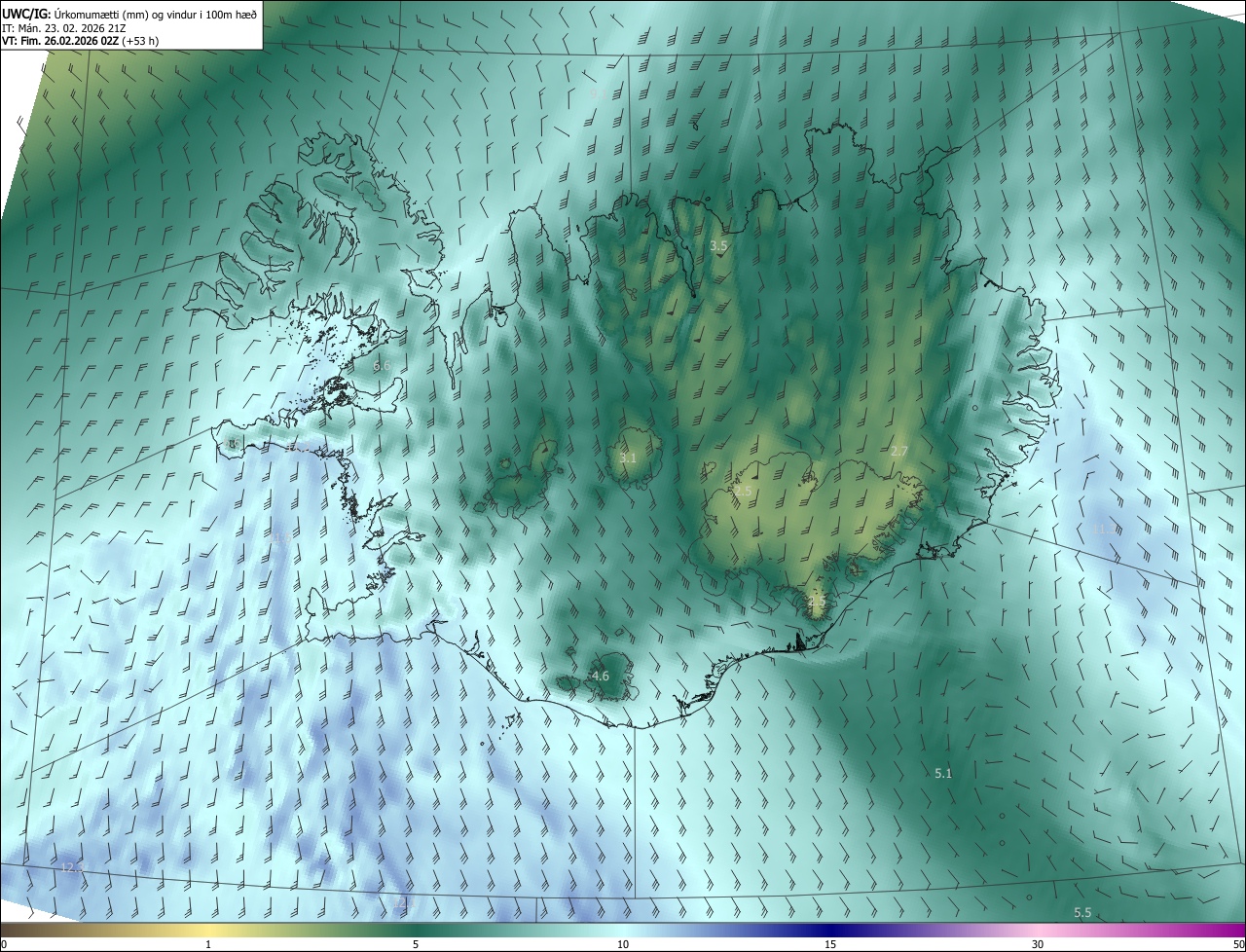Click the '15' tick on the color scale
This screenshot has height=952, width=1246.
(830, 944)
